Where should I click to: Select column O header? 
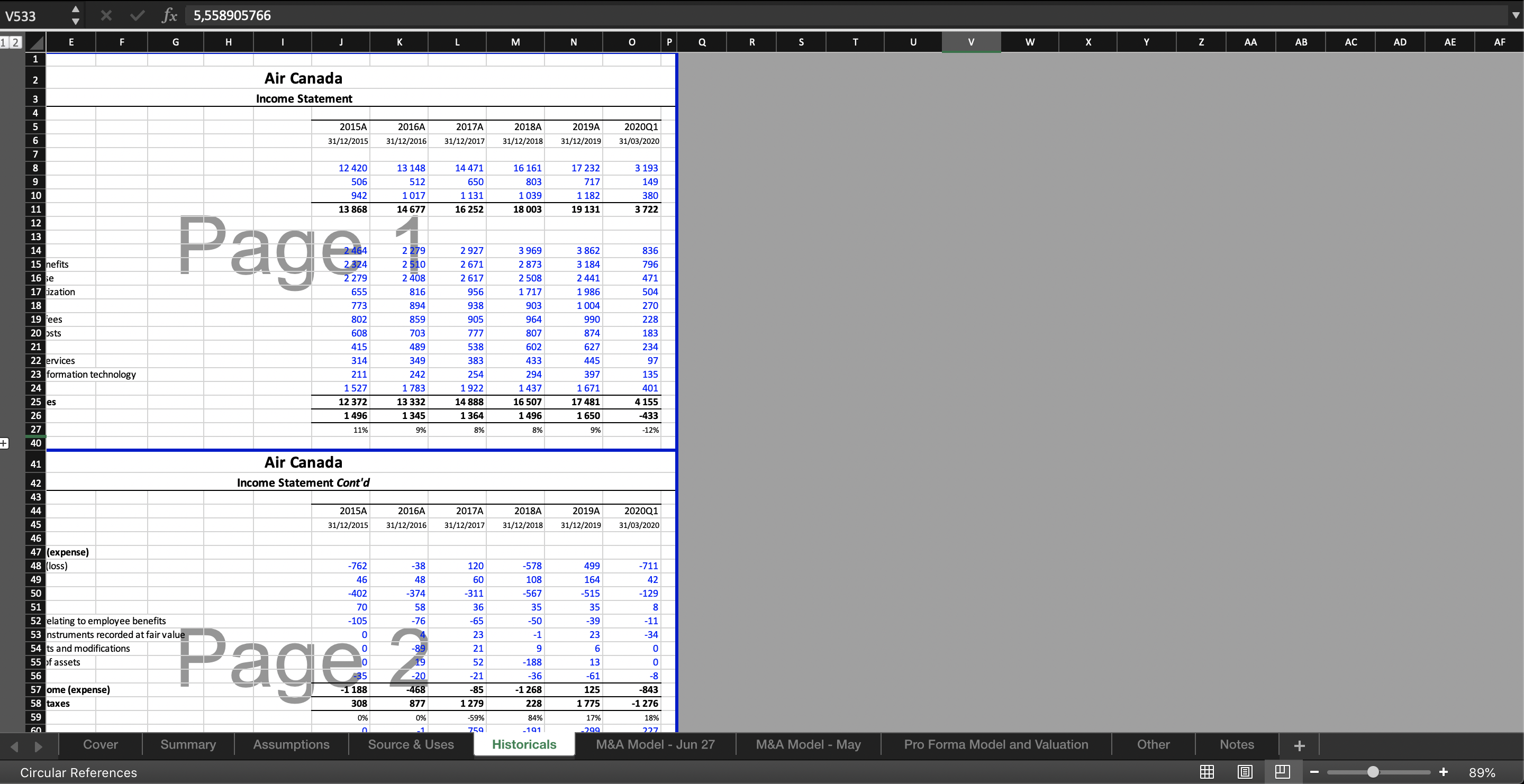tap(632, 42)
